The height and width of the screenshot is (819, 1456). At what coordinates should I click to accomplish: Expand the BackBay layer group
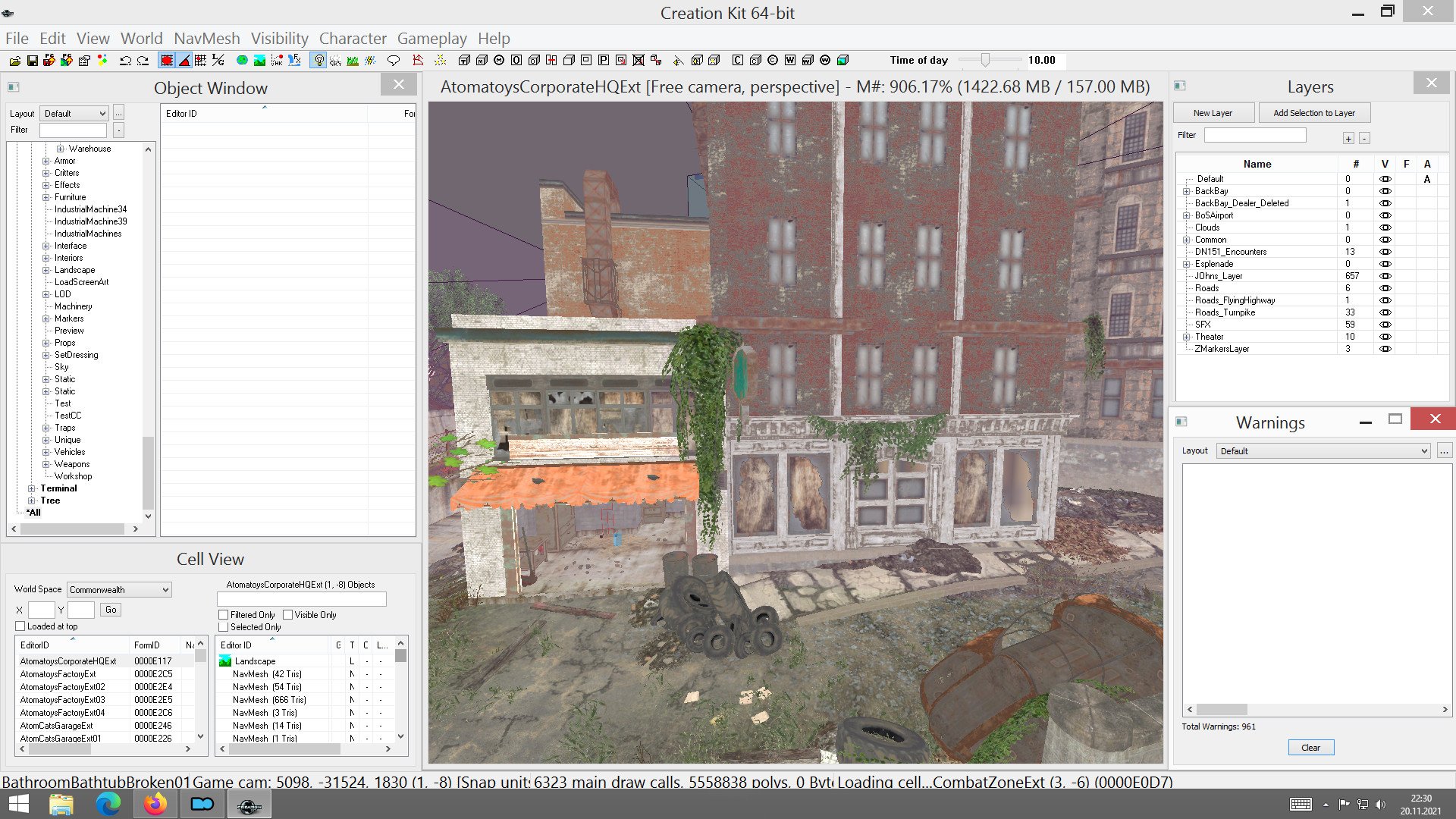tap(1187, 191)
